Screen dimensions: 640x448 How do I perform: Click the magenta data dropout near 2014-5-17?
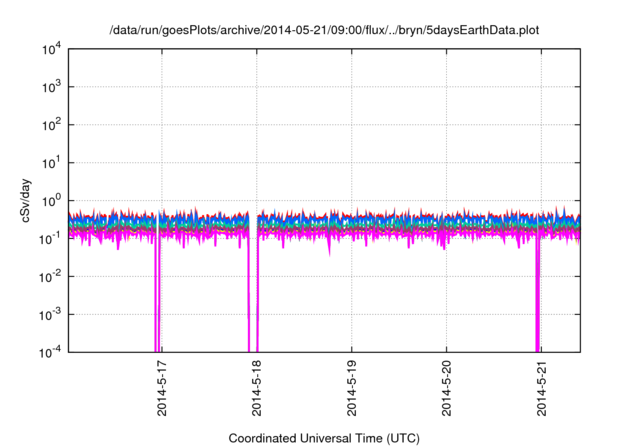(157, 294)
